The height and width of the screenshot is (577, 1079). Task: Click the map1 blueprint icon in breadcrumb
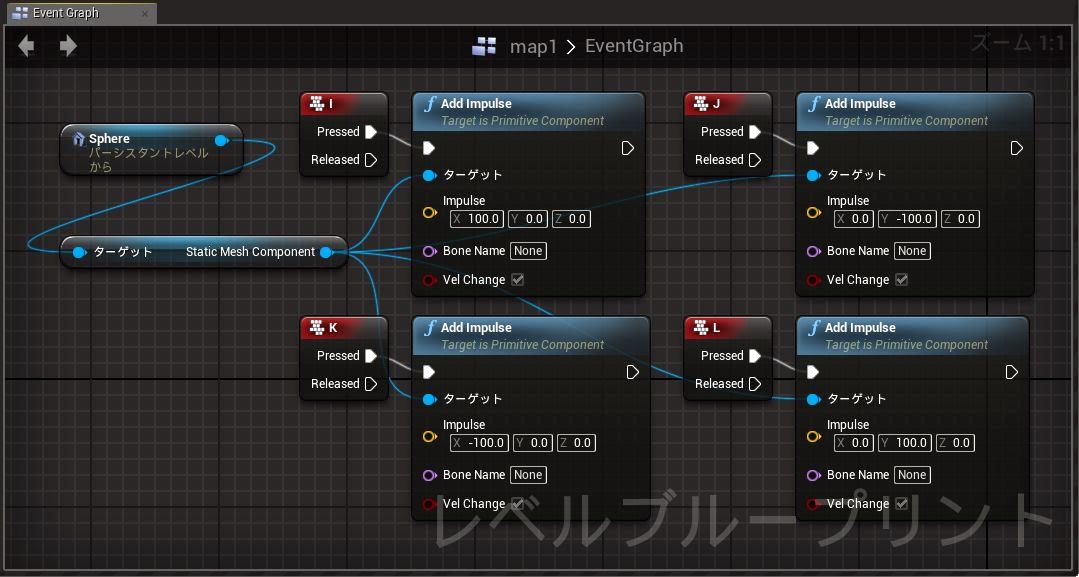point(485,46)
